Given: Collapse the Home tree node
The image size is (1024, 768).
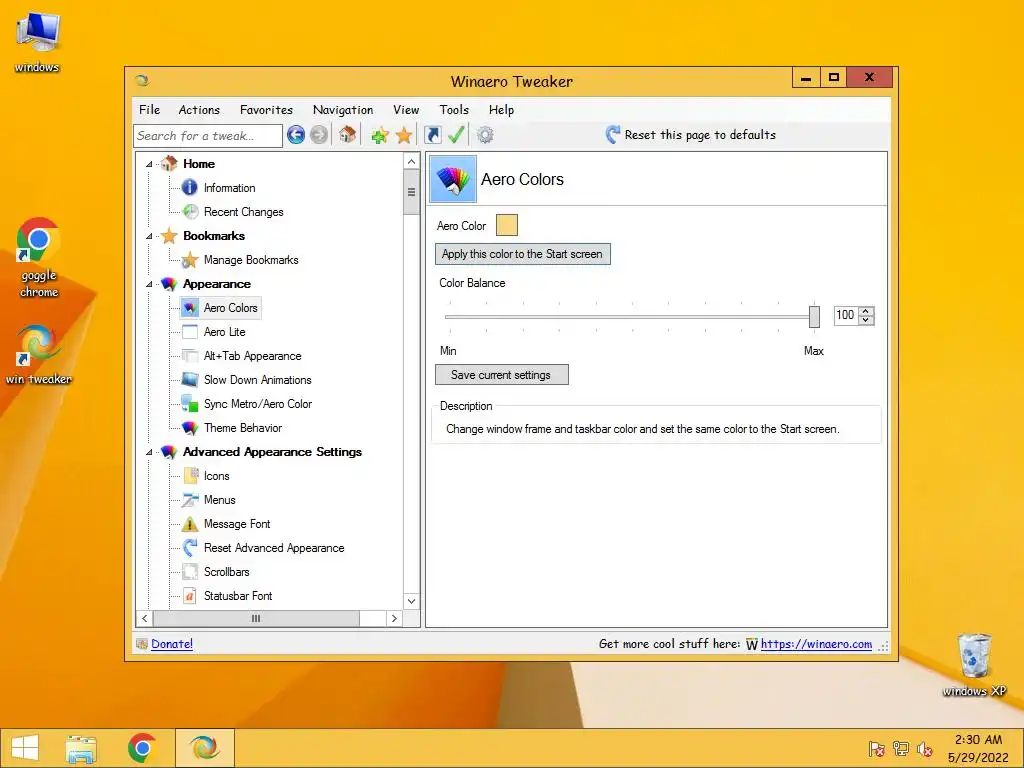Looking at the screenshot, I should [x=149, y=164].
